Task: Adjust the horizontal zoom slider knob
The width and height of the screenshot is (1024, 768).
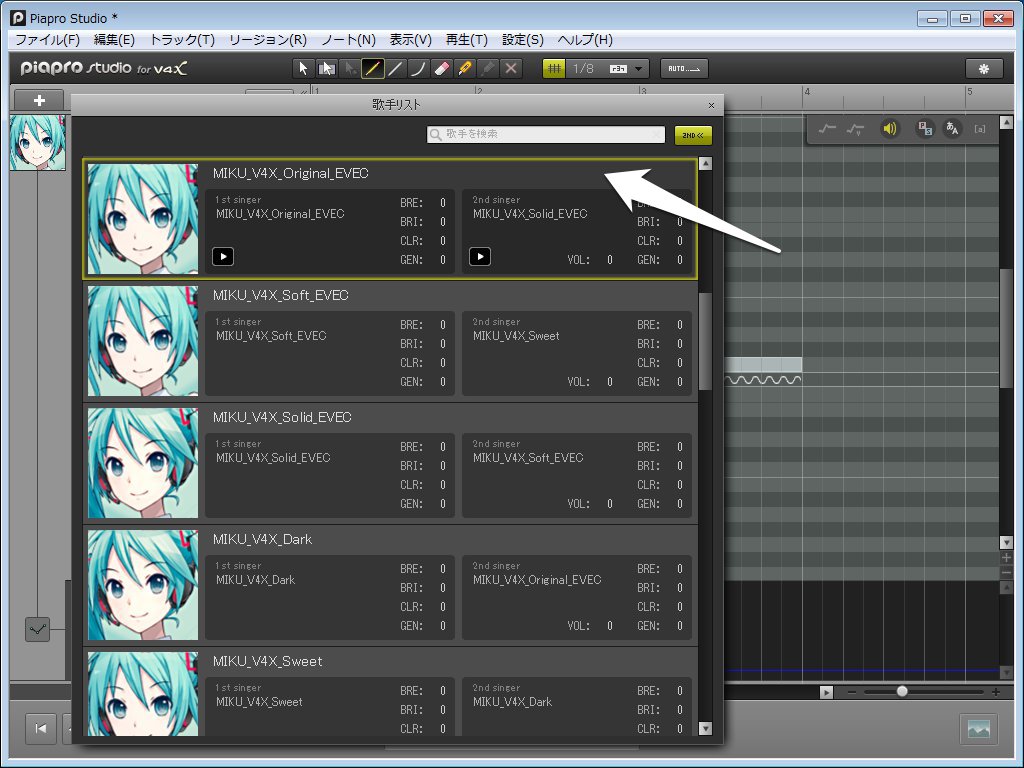Action: tap(902, 691)
